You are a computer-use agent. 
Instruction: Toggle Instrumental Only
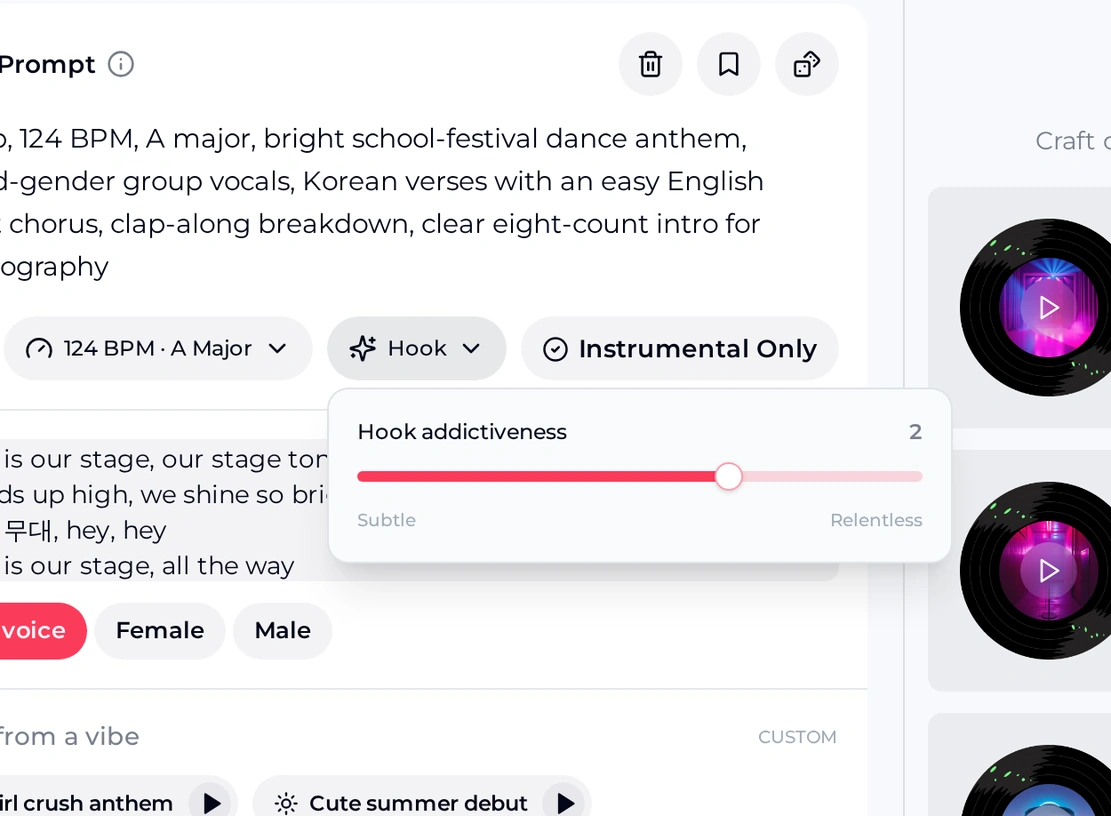tap(679, 348)
